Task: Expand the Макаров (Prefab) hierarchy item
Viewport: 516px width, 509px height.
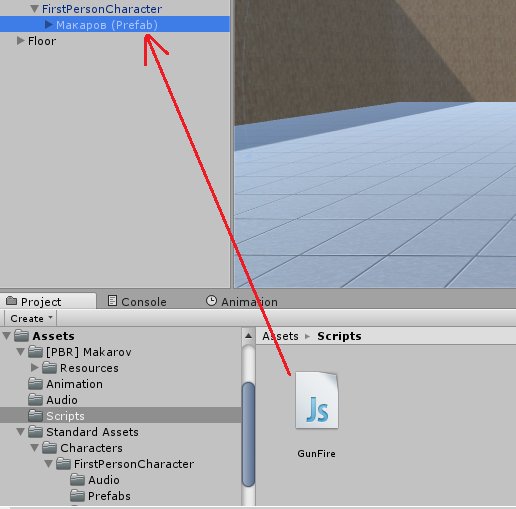Action: 49,25
